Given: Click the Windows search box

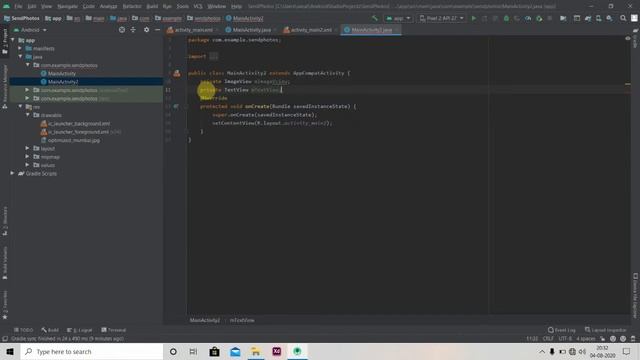Looking at the screenshot, I should coord(92,351).
